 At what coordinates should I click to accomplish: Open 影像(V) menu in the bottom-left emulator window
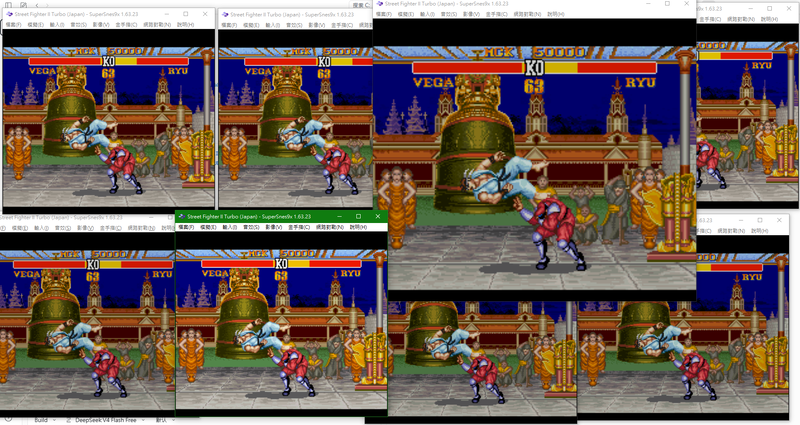pyautogui.click(x=85, y=228)
